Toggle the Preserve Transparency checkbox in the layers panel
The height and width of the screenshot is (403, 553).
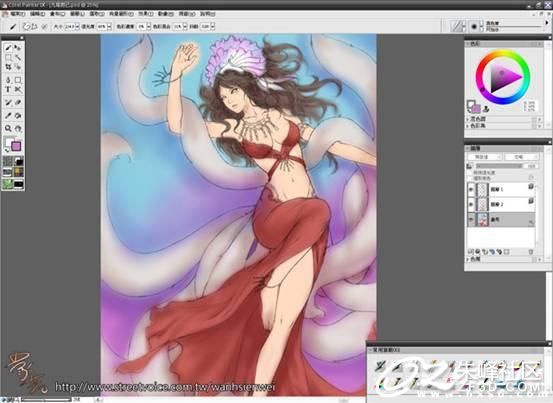click(470, 173)
